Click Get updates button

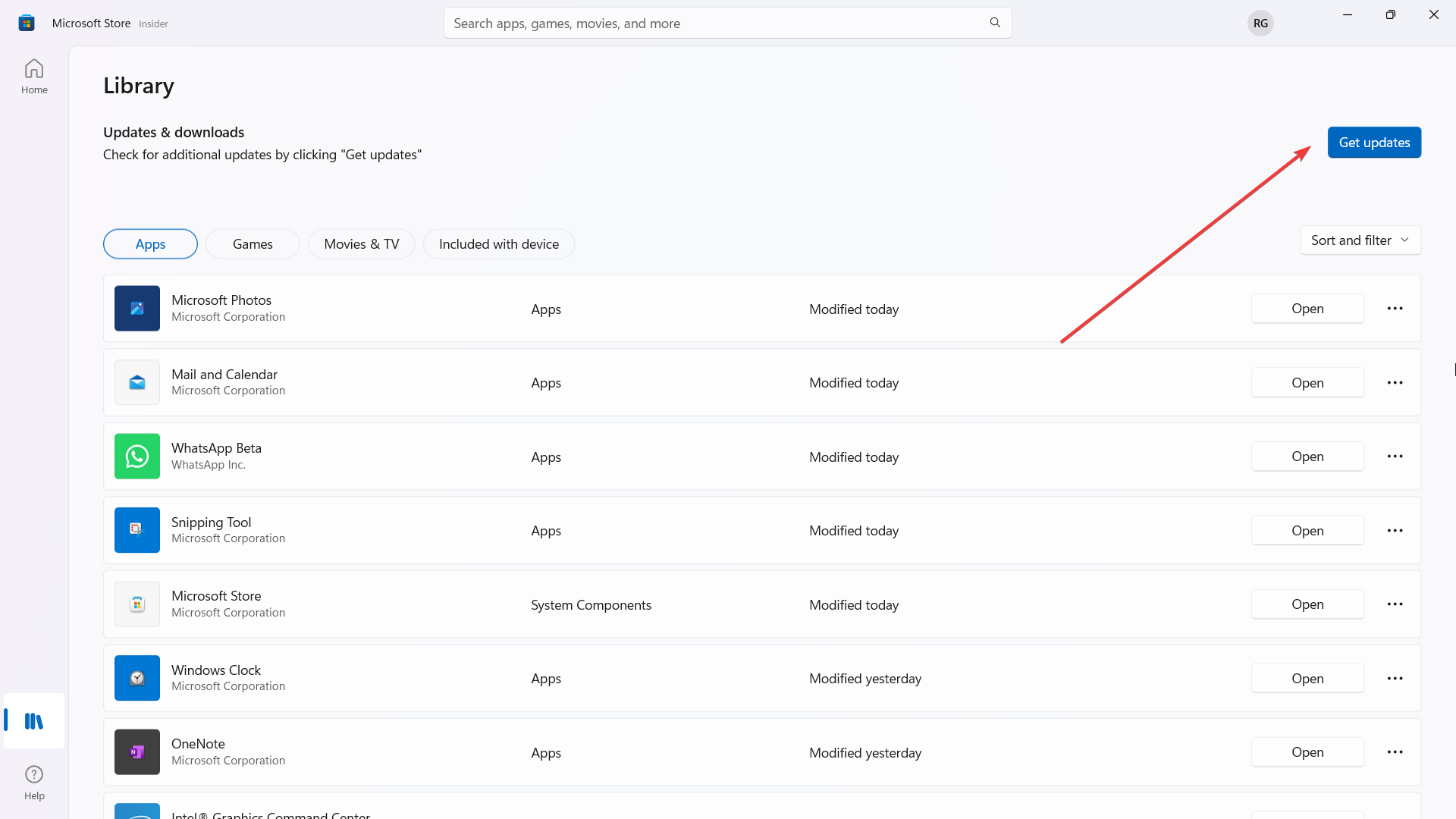pyautogui.click(x=1374, y=141)
